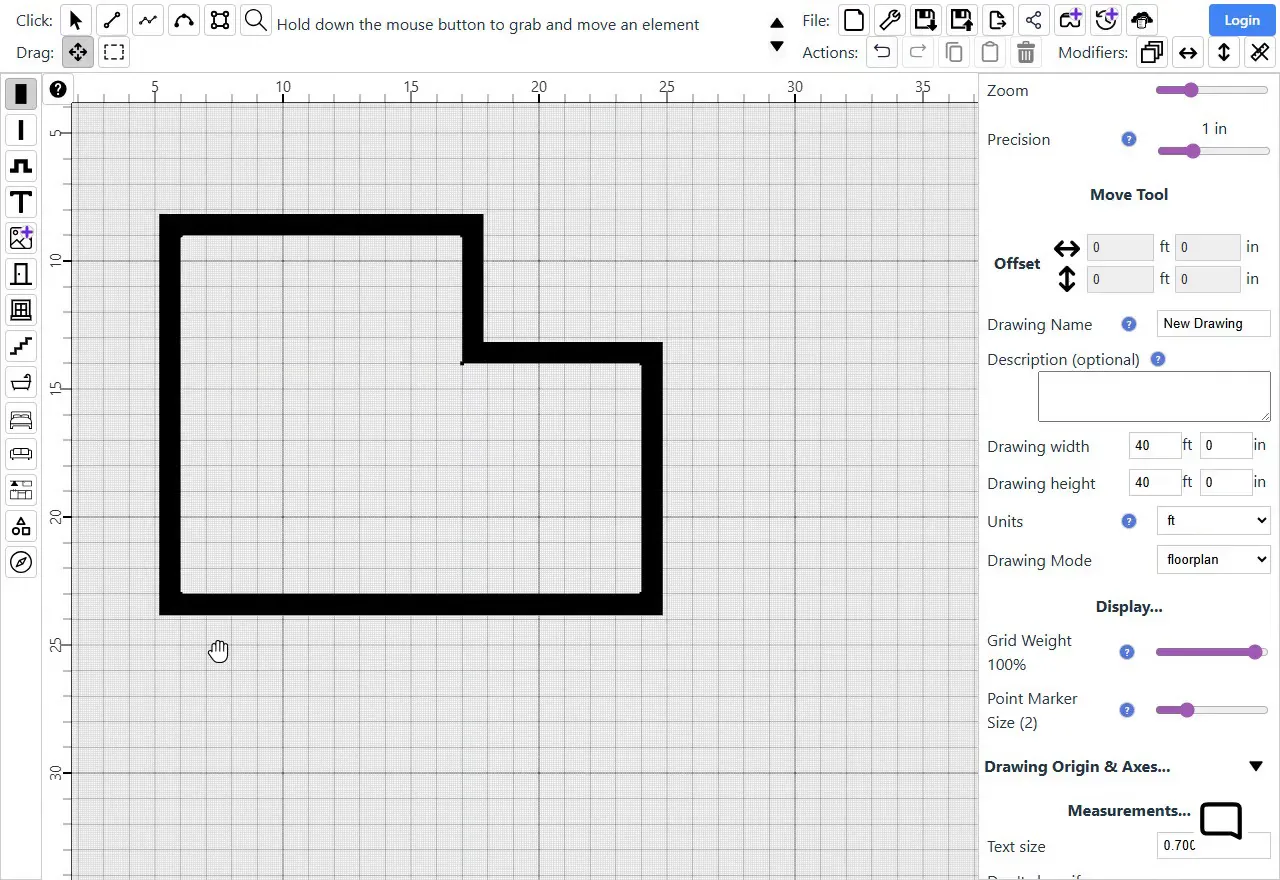Open the Drawing Mode floorplan dropdown
Viewport: 1280px width, 880px height.
pyautogui.click(x=1213, y=559)
